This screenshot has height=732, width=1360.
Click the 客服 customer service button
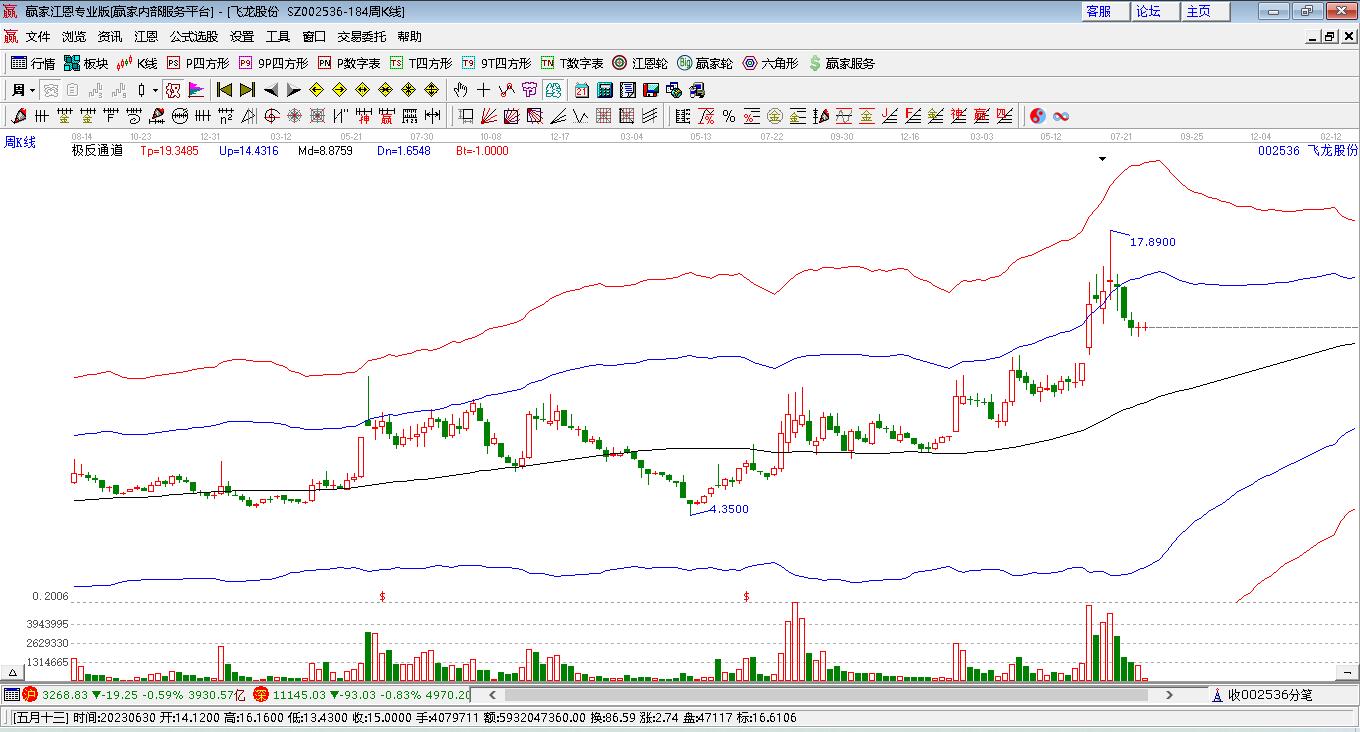click(x=1098, y=11)
